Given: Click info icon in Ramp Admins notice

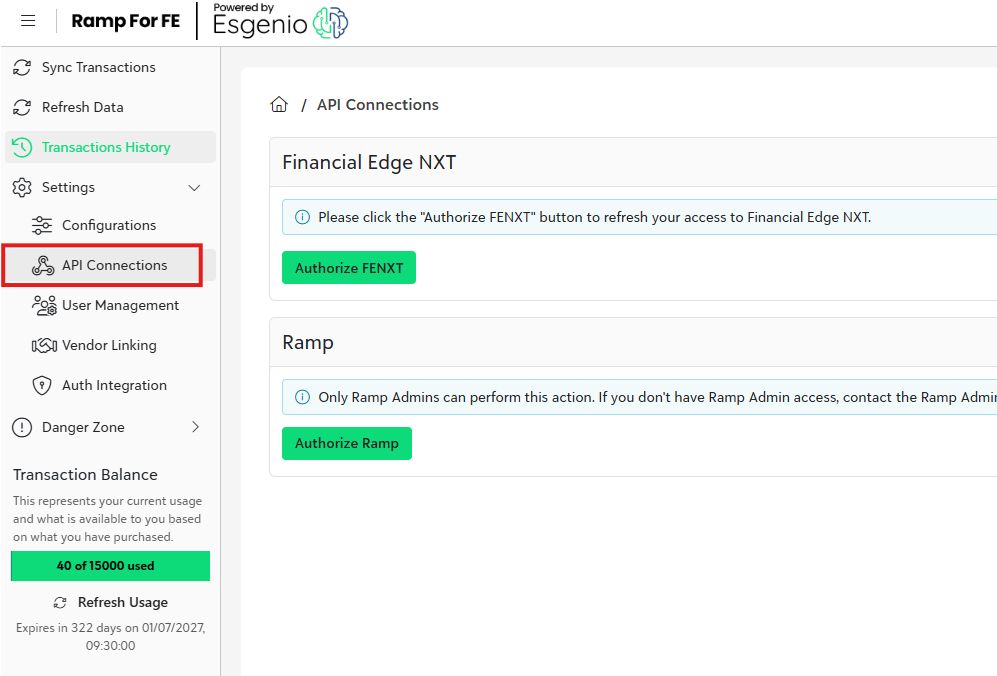Looking at the screenshot, I should tap(303, 397).
